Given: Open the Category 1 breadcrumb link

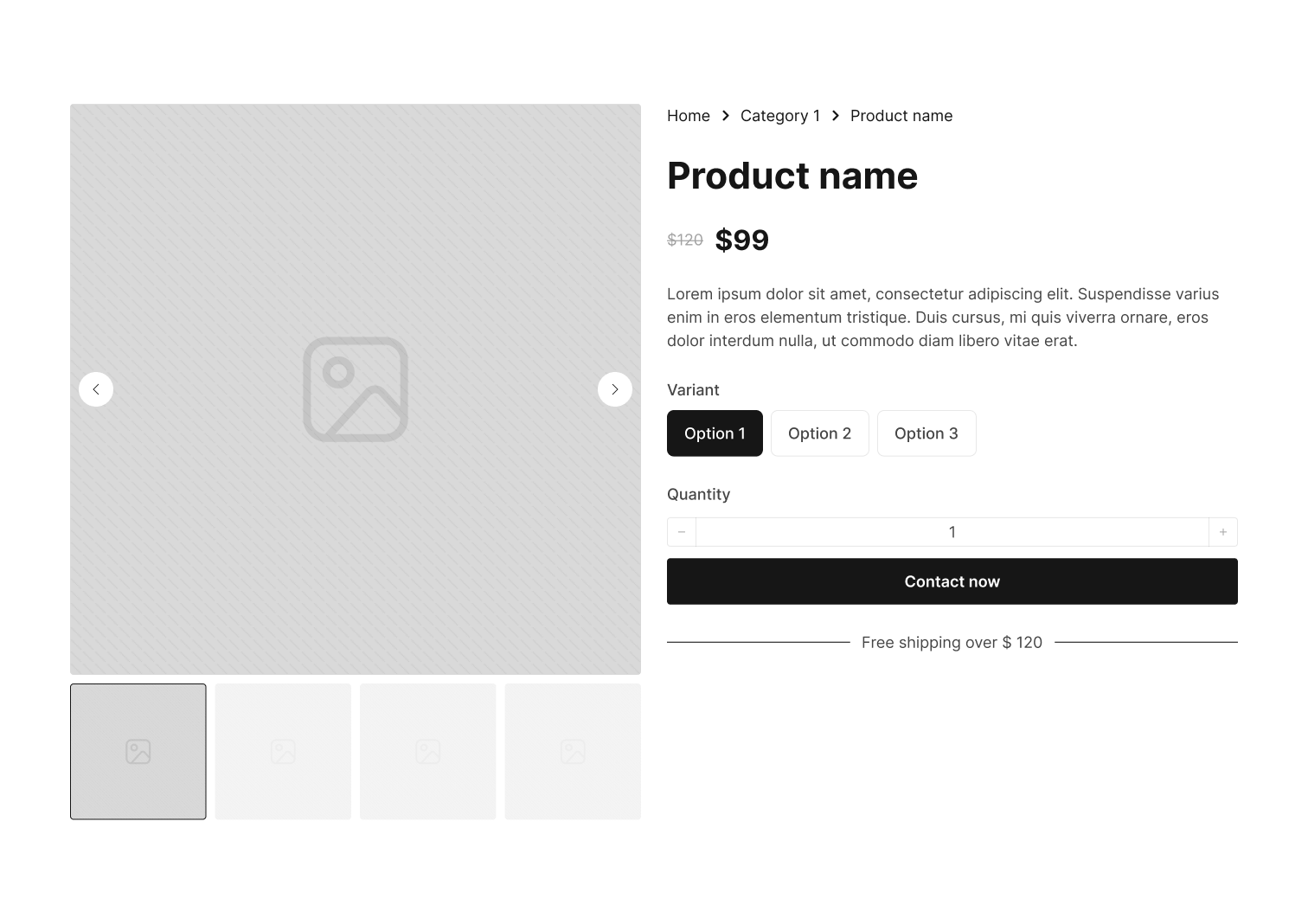Looking at the screenshot, I should 780,116.
